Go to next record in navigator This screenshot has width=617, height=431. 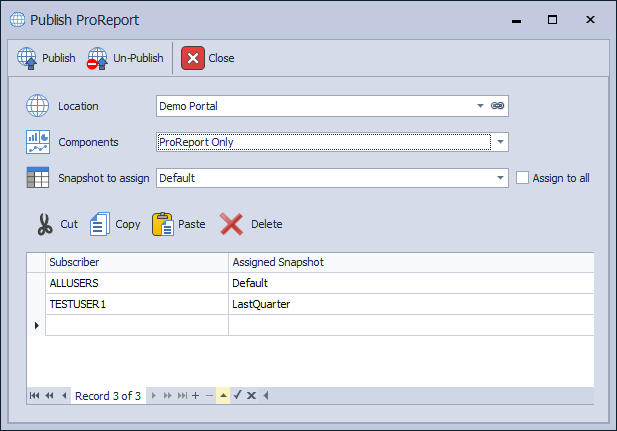pos(154,396)
